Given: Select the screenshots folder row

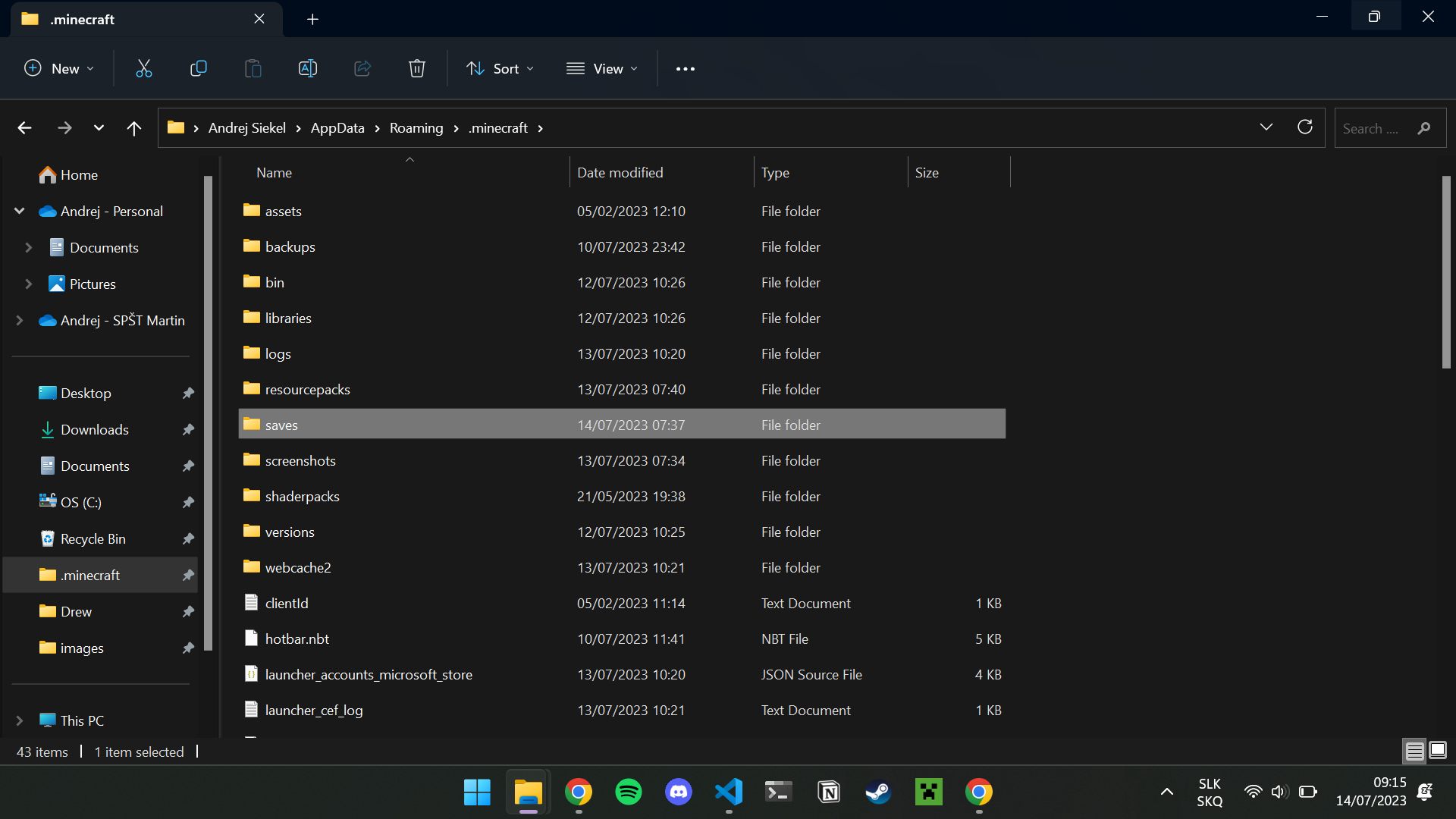Looking at the screenshot, I should (x=622, y=461).
